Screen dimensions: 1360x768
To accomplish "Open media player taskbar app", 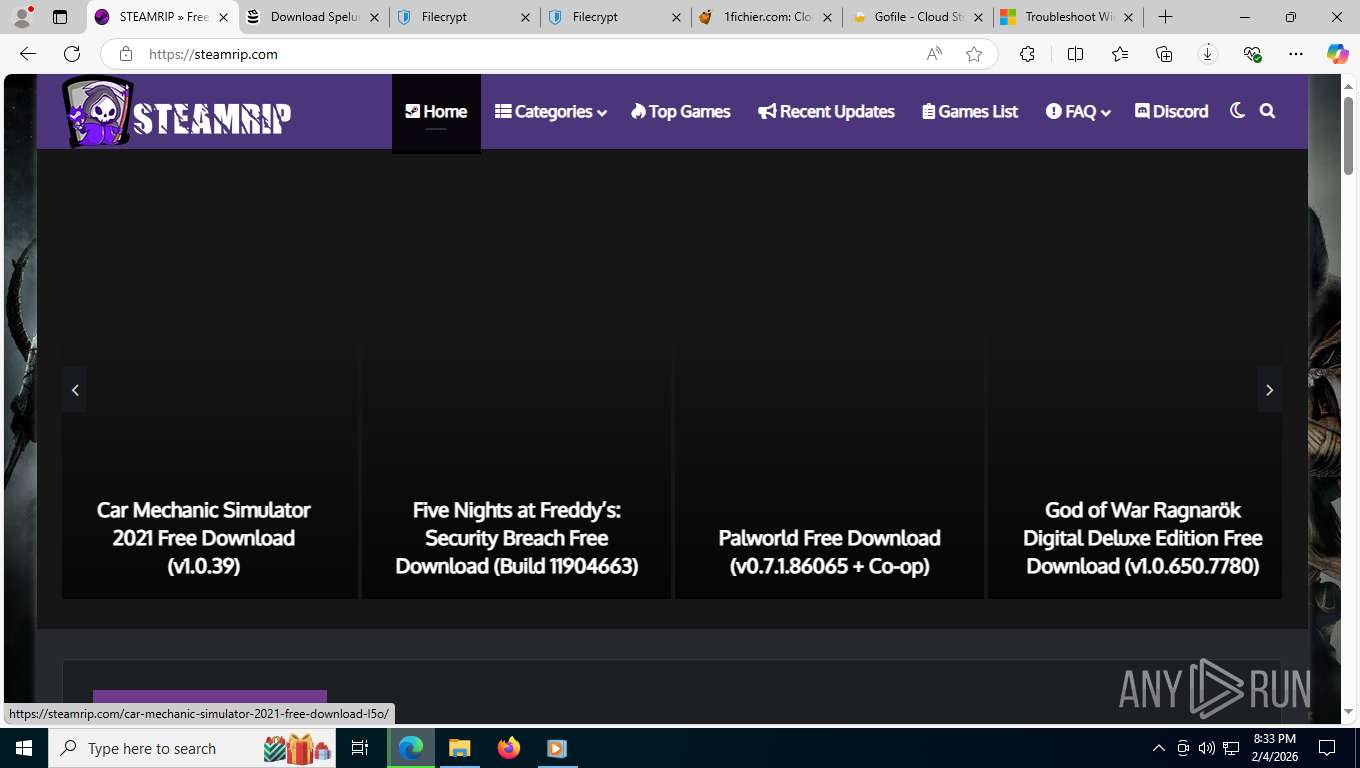I will pyautogui.click(x=557, y=748).
